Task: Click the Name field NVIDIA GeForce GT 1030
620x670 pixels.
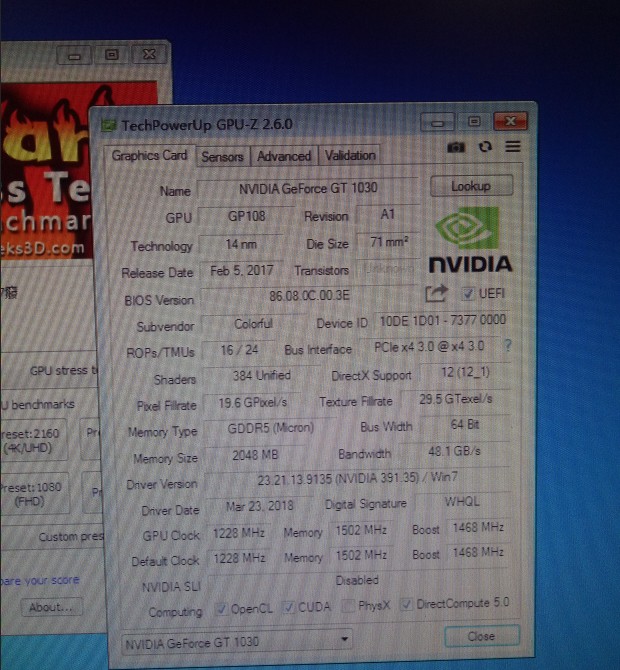Action: (308, 188)
